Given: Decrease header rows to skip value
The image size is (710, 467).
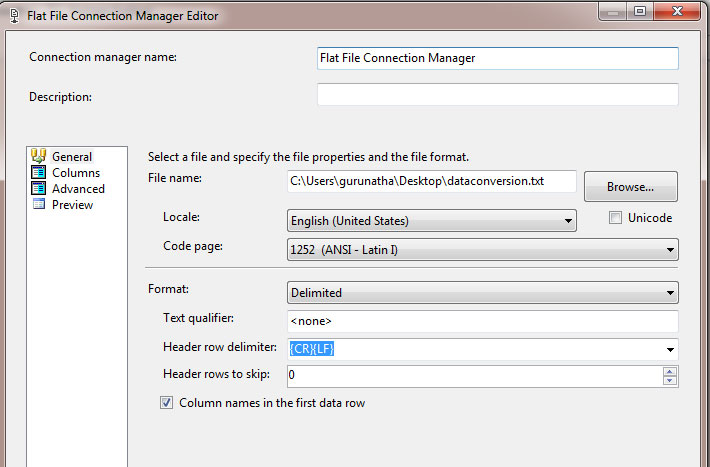Looking at the screenshot, I should (670, 380).
